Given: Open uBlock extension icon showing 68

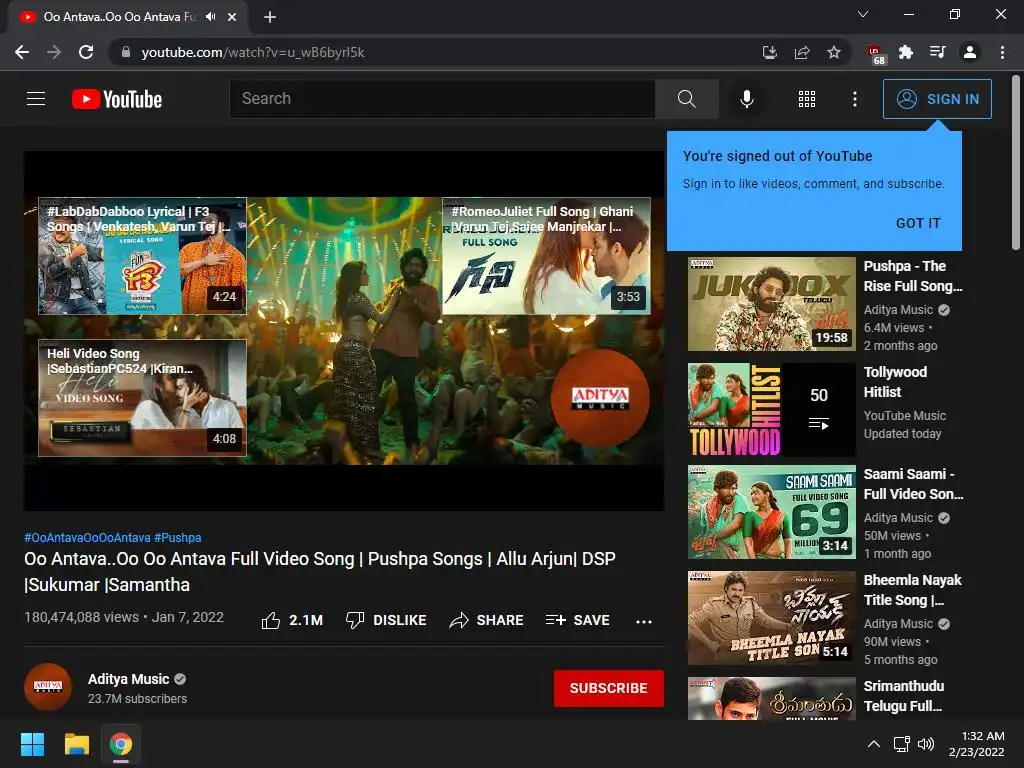Looking at the screenshot, I should tap(875, 54).
